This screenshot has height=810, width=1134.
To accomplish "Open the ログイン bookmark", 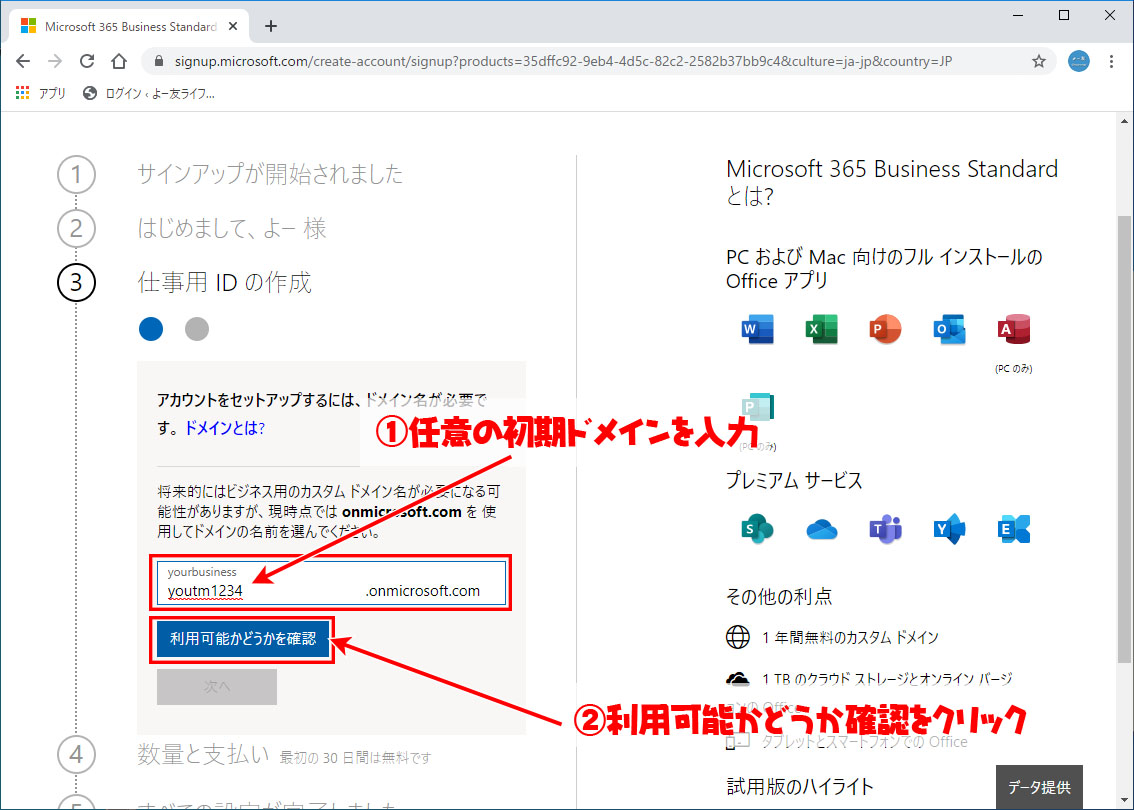I will pyautogui.click(x=149, y=93).
